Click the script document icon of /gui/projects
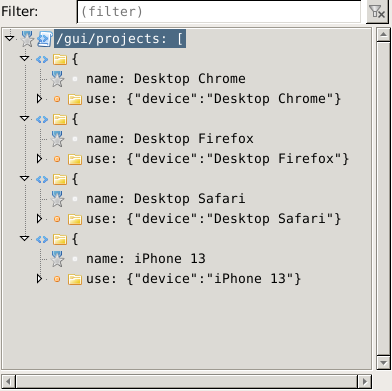The image size is (392, 391). coord(45,39)
